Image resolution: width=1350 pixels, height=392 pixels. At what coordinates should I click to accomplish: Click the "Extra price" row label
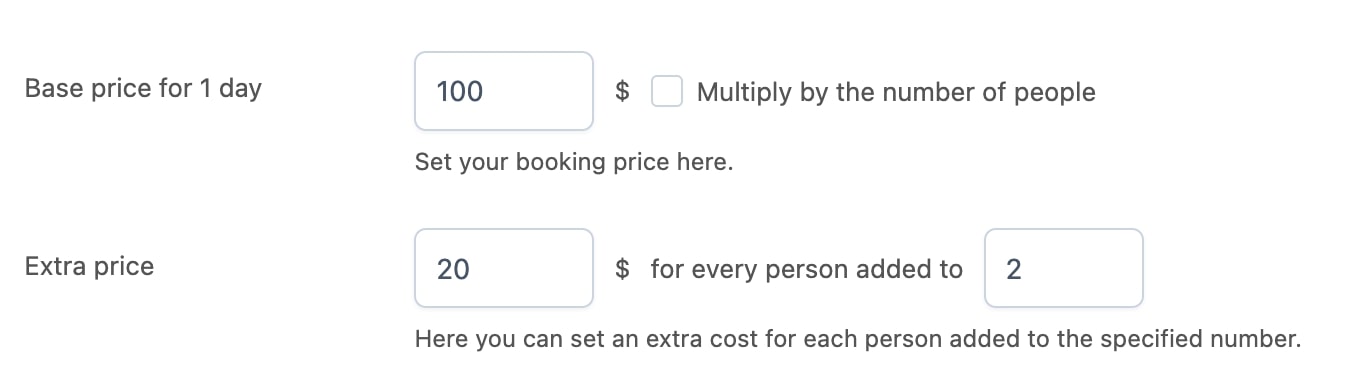click(89, 267)
